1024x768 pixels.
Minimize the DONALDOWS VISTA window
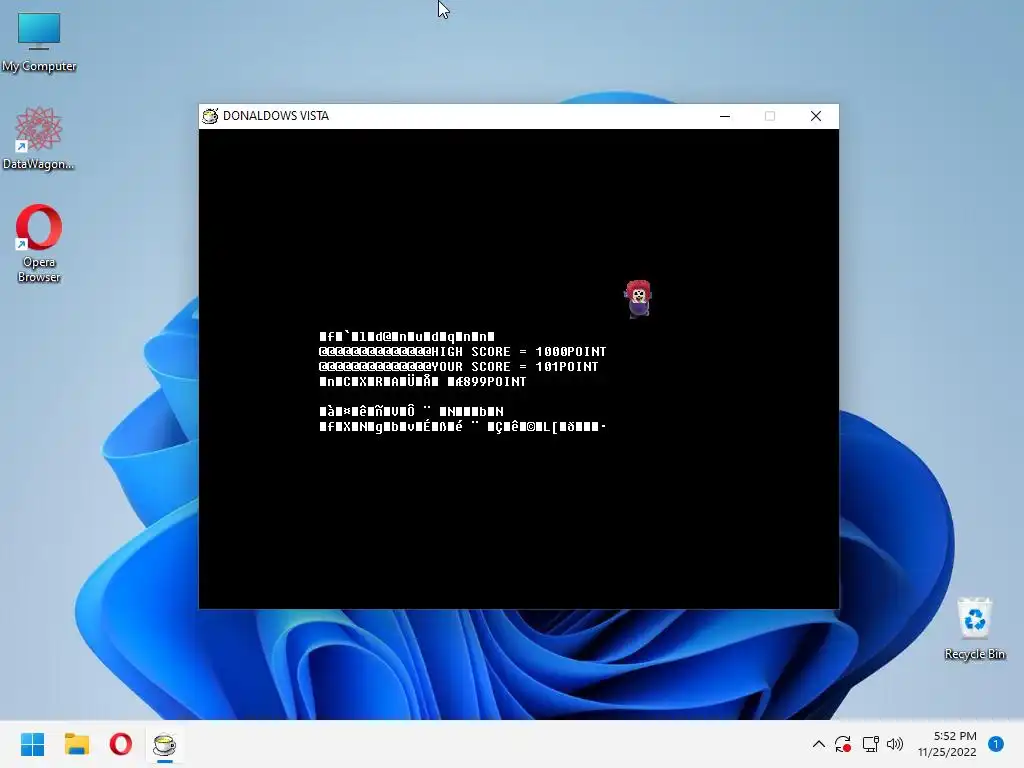[x=725, y=116]
